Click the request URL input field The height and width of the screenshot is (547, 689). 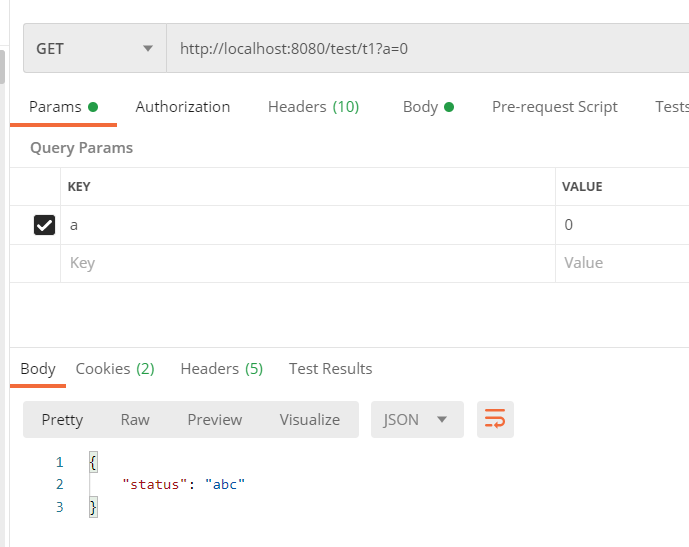[x=428, y=48]
